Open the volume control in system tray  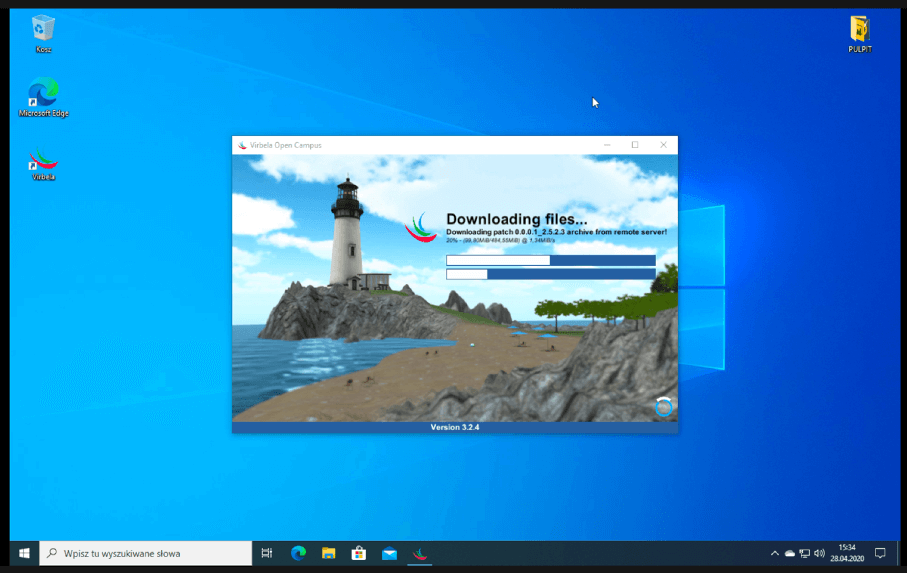coord(820,553)
